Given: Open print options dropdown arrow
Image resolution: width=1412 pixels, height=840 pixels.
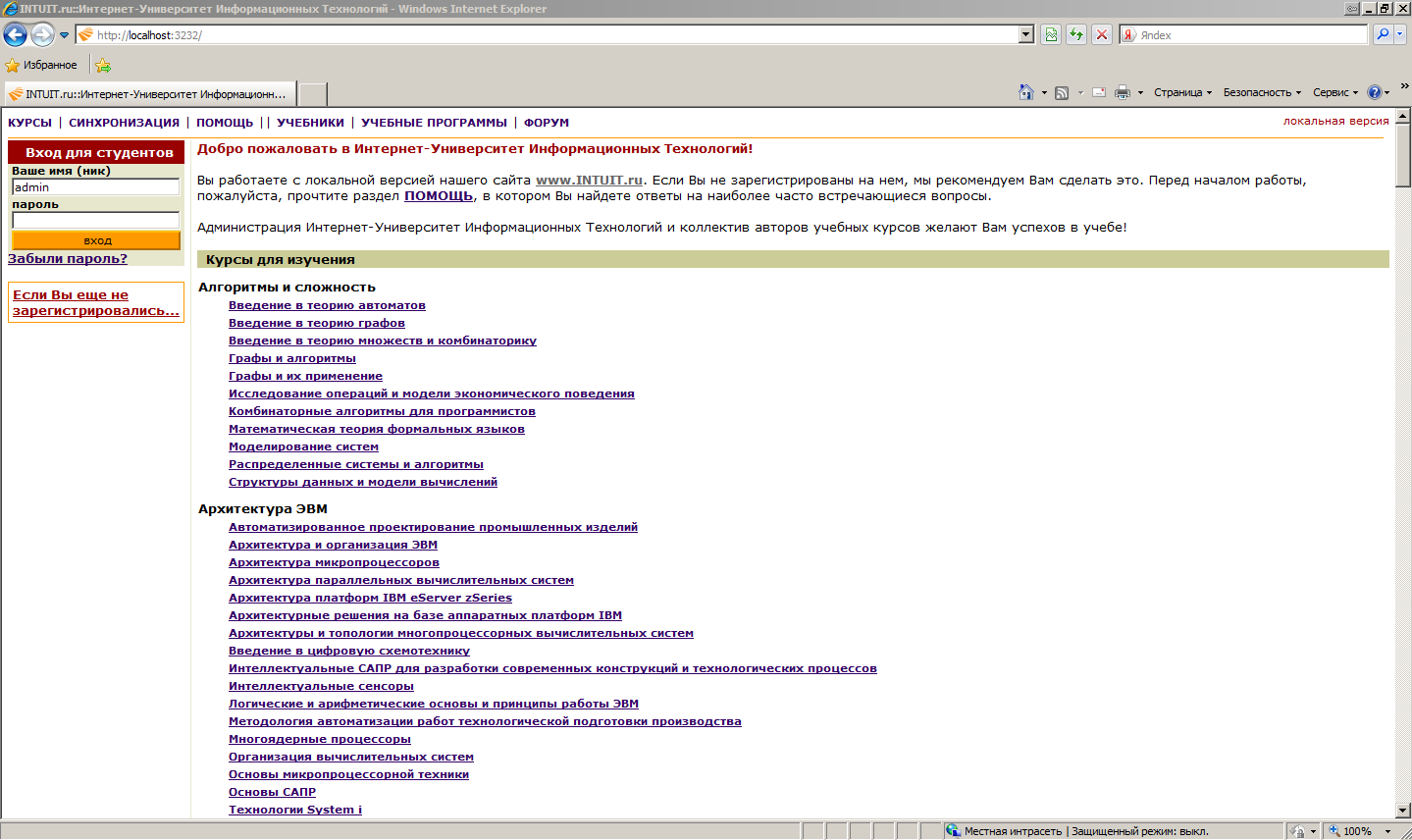Looking at the screenshot, I should pos(1140,92).
